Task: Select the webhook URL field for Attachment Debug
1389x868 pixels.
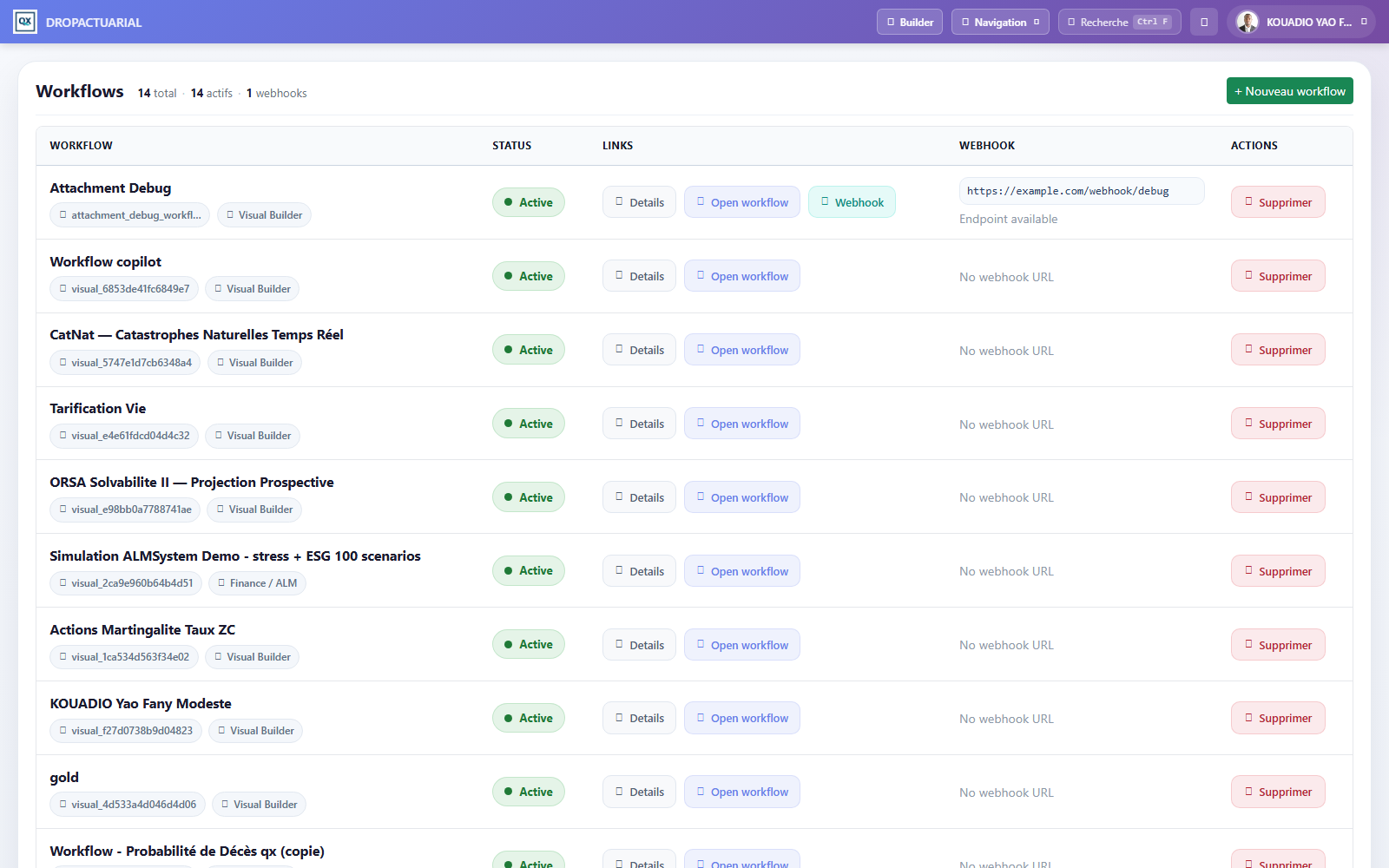Action: pos(1082,191)
